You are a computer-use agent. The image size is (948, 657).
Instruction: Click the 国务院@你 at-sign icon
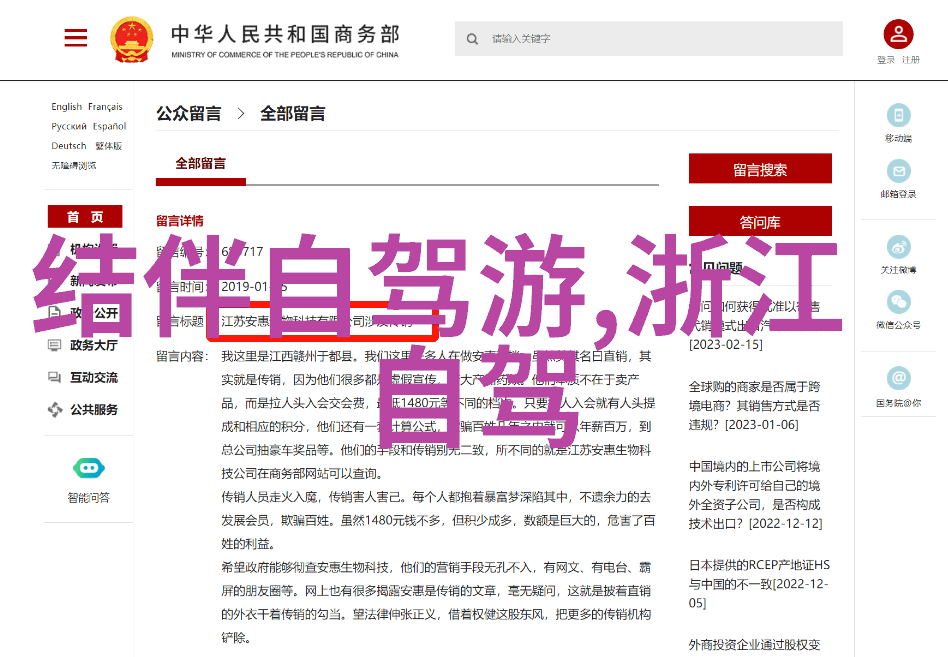[x=898, y=378]
